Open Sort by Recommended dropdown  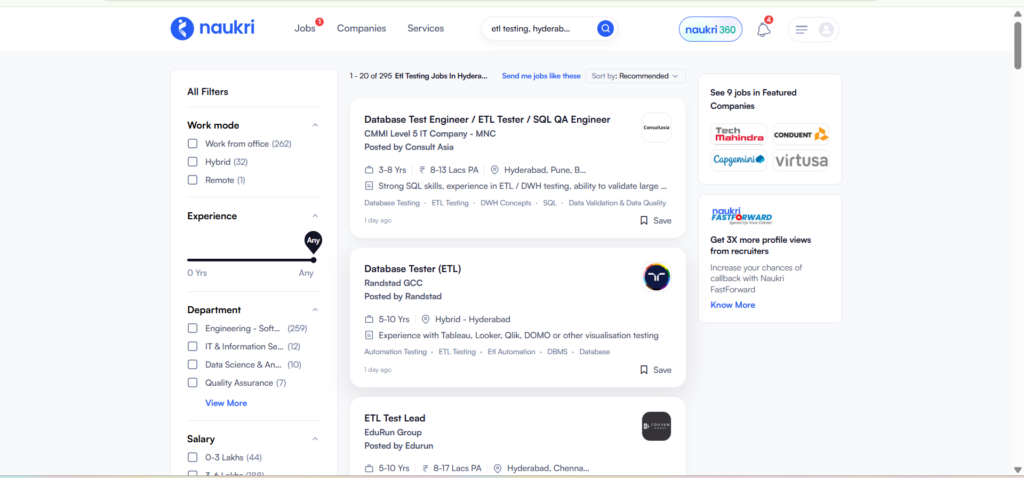tap(635, 76)
